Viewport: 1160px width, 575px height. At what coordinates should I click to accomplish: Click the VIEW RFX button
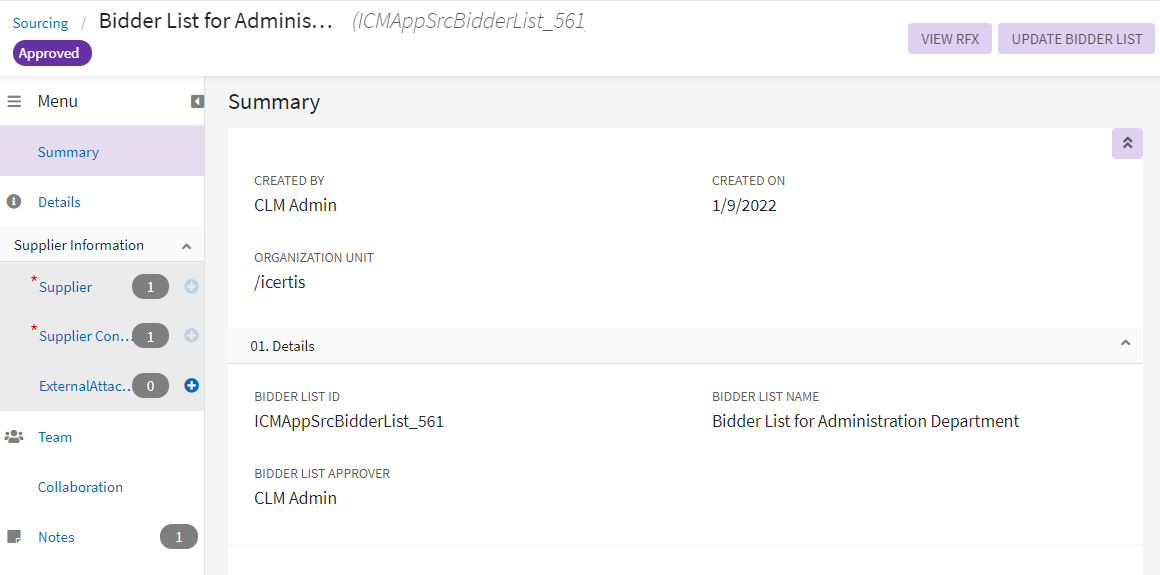click(949, 39)
